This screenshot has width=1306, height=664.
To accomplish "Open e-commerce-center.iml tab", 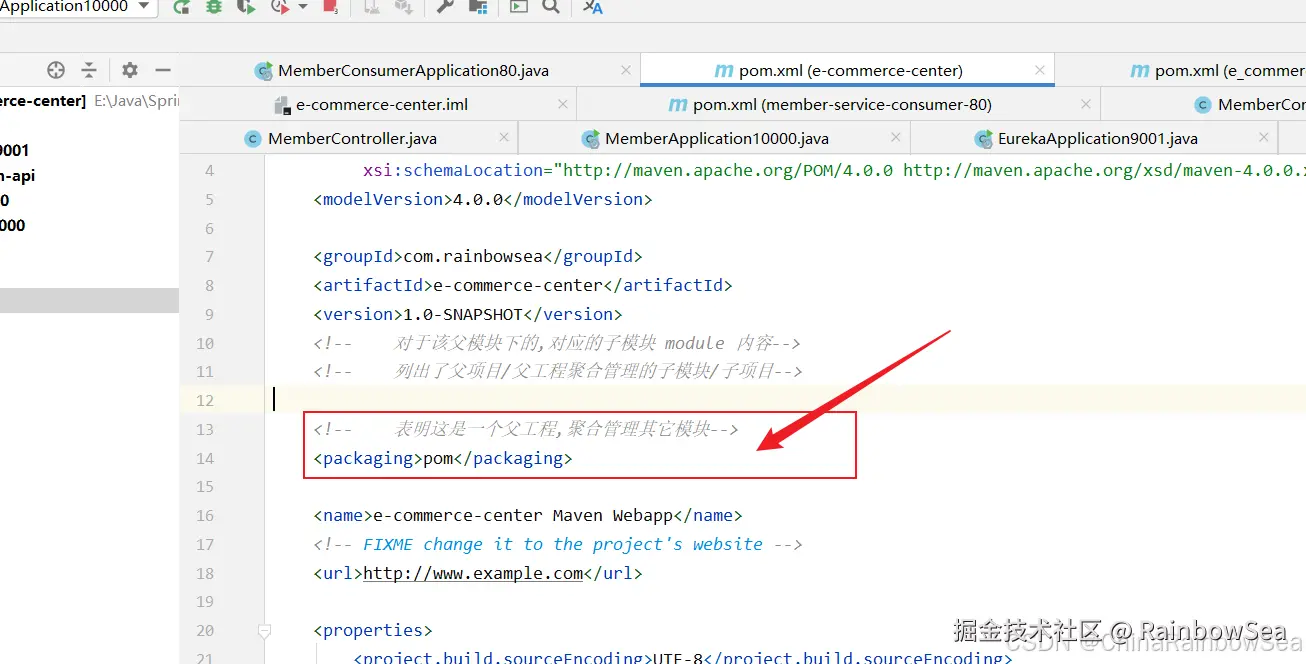I will click(382, 105).
